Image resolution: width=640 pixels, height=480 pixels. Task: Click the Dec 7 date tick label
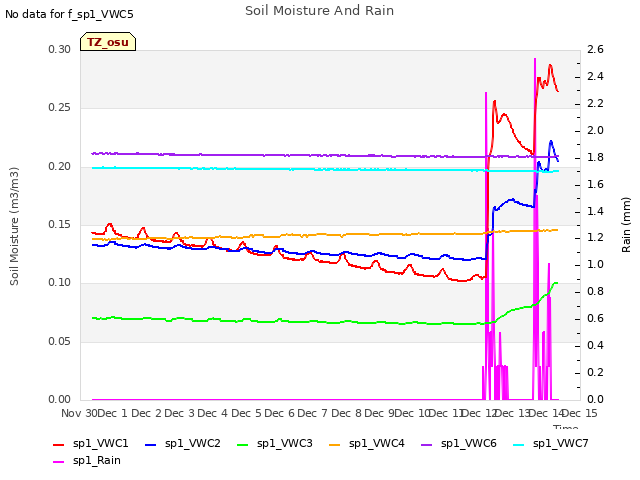tap(313, 413)
